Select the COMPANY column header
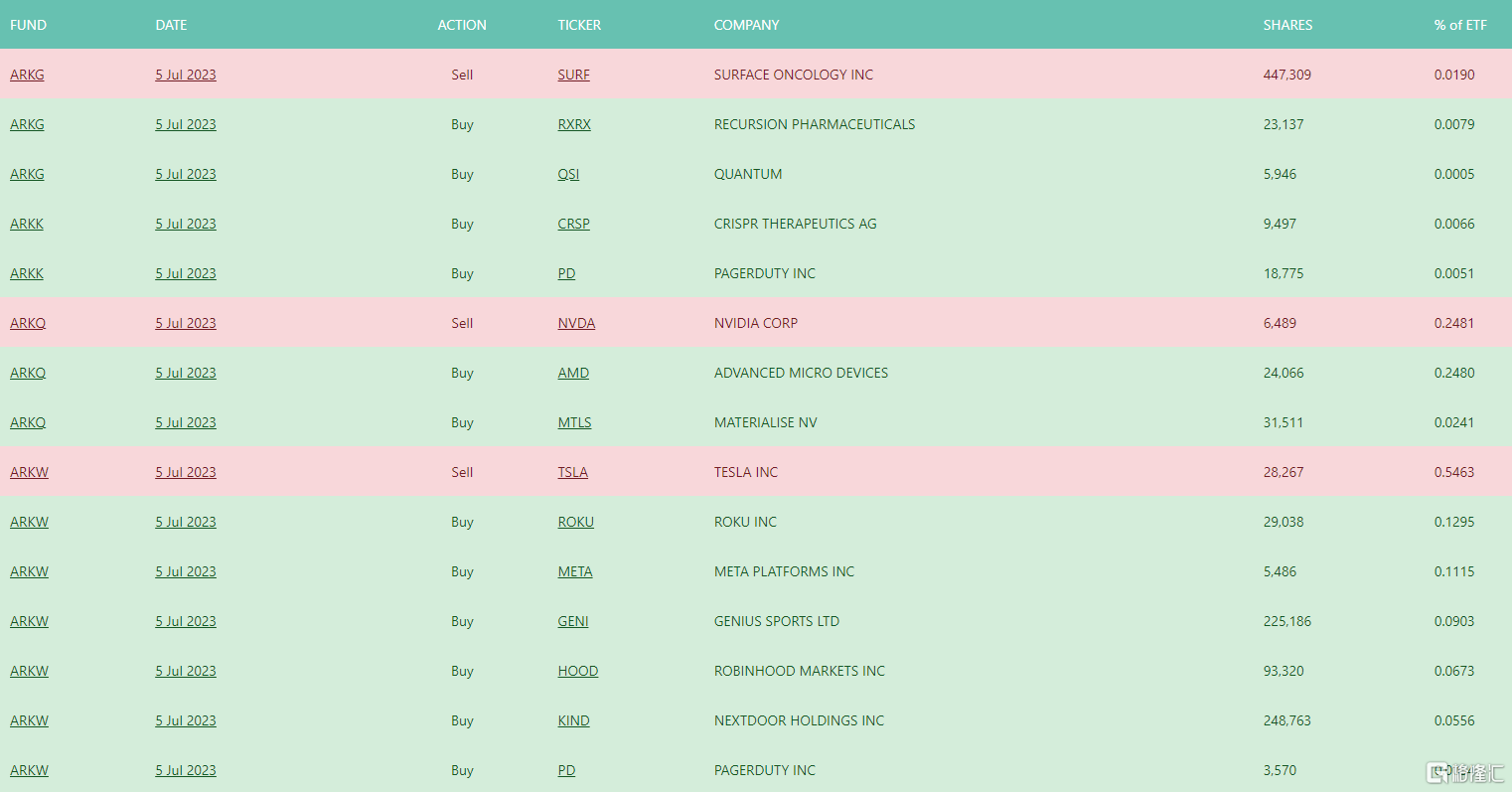The height and width of the screenshot is (792, 1512). (746, 25)
